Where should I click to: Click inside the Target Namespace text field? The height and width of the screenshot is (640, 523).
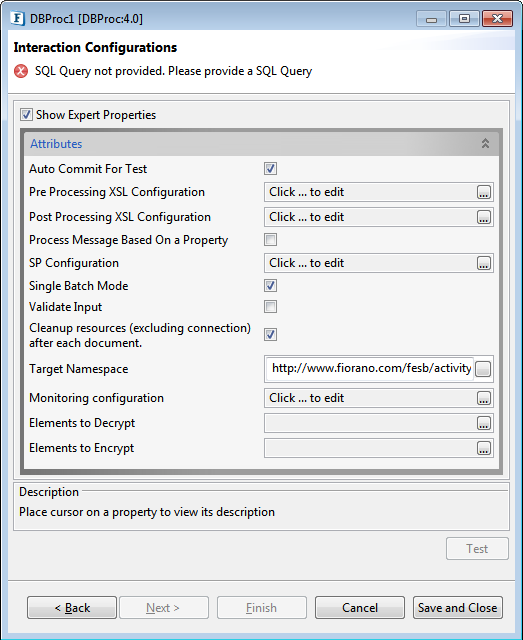pos(370,369)
